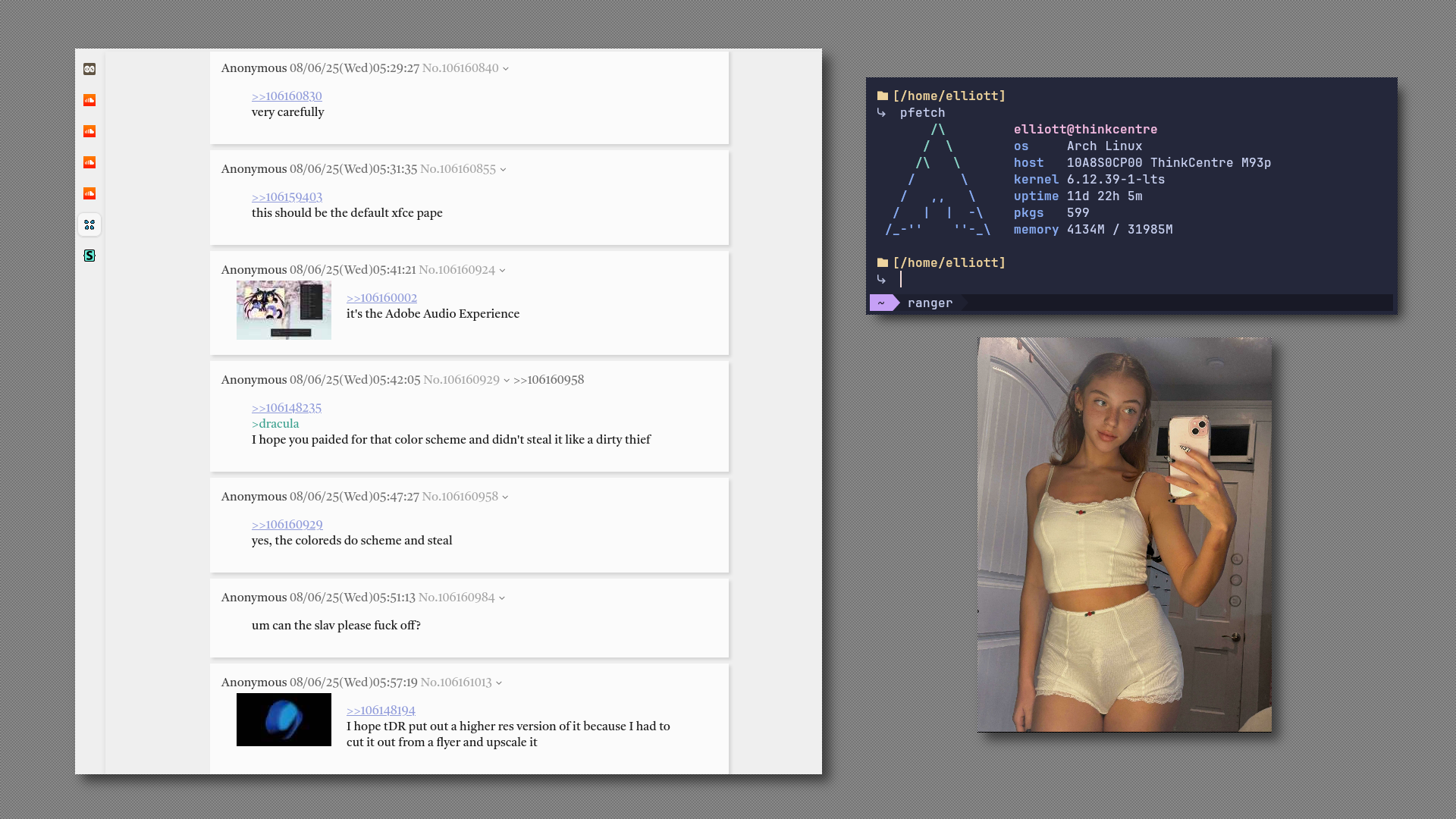Image resolution: width=1456 pixels, height=819 pixels.
Task: Click 'elliott@thinkcentre' in the terminal
Action: point(1085,129)
